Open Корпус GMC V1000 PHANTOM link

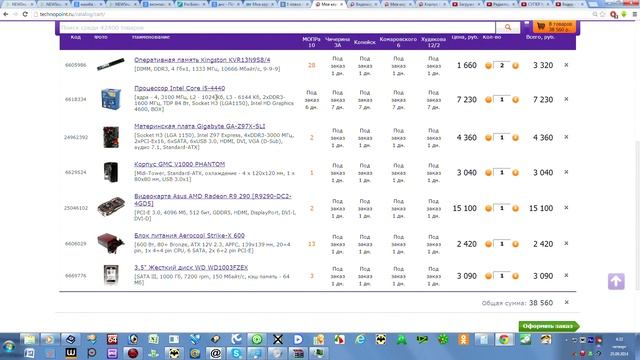(x=180, y=164)
